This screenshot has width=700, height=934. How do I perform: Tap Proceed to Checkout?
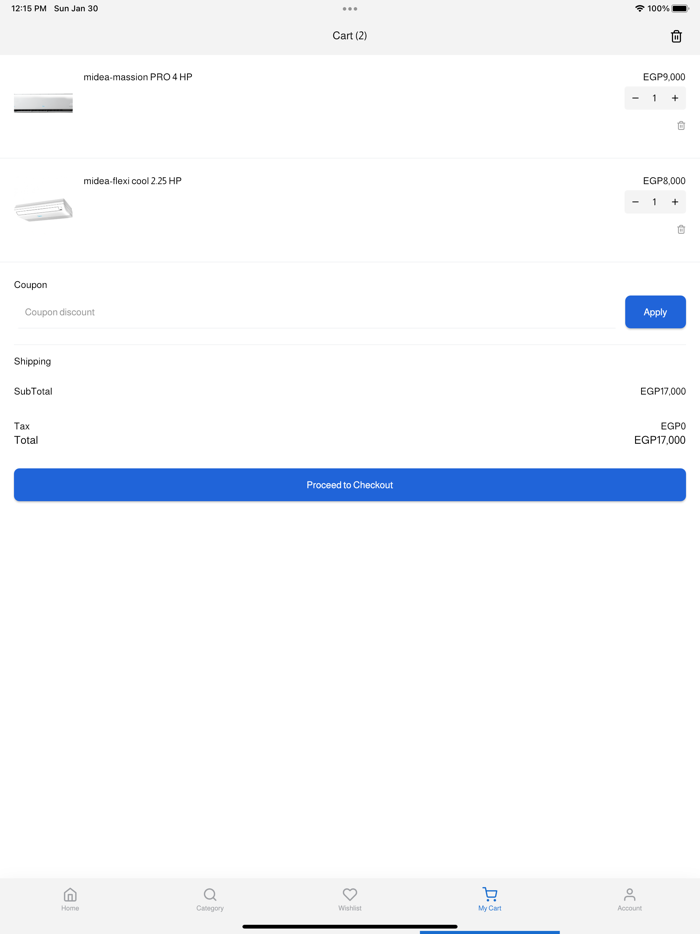click(349, 484)
